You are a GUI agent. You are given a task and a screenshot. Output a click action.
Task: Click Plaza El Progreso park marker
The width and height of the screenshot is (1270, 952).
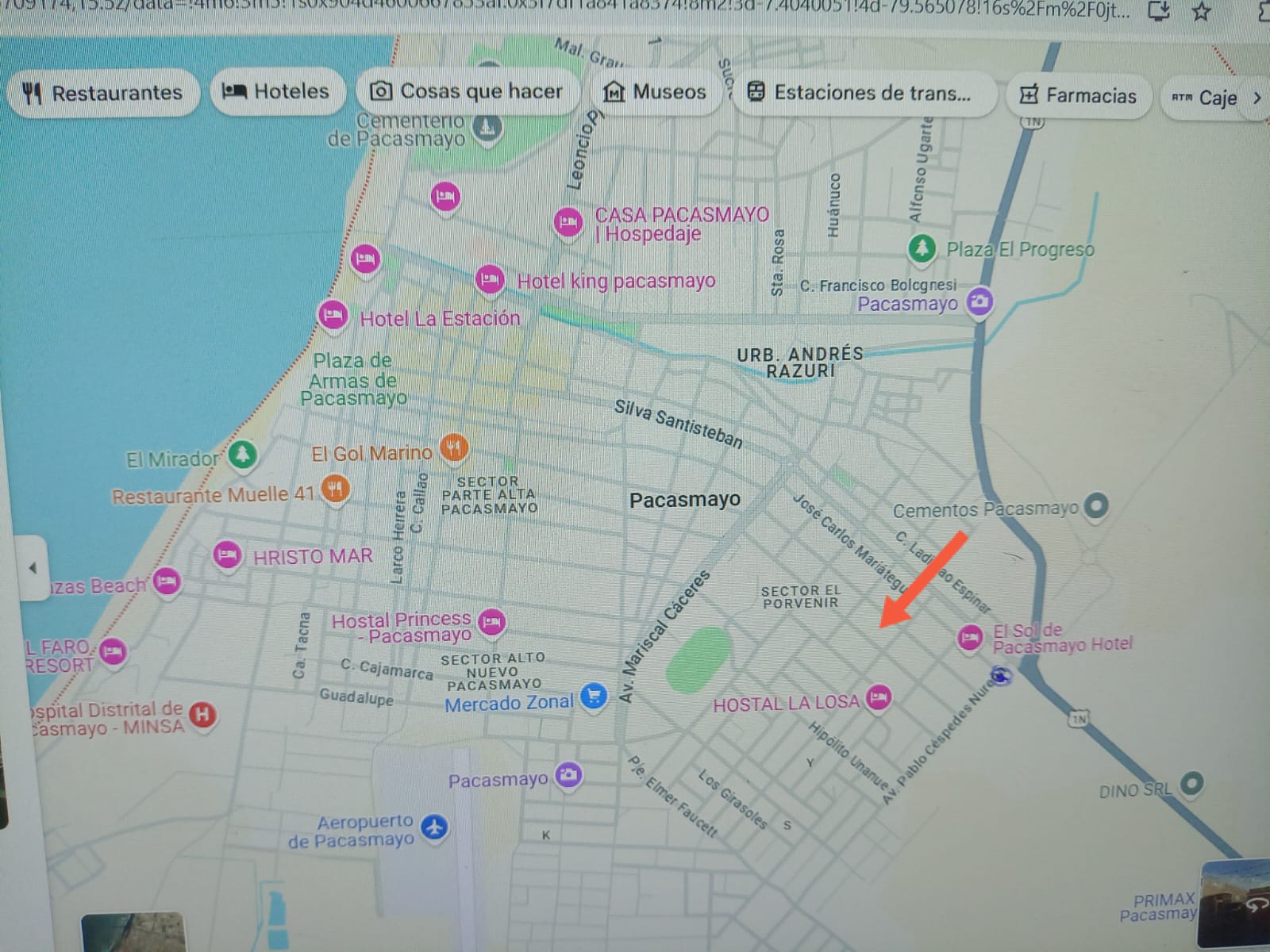[x=921, y=249]
